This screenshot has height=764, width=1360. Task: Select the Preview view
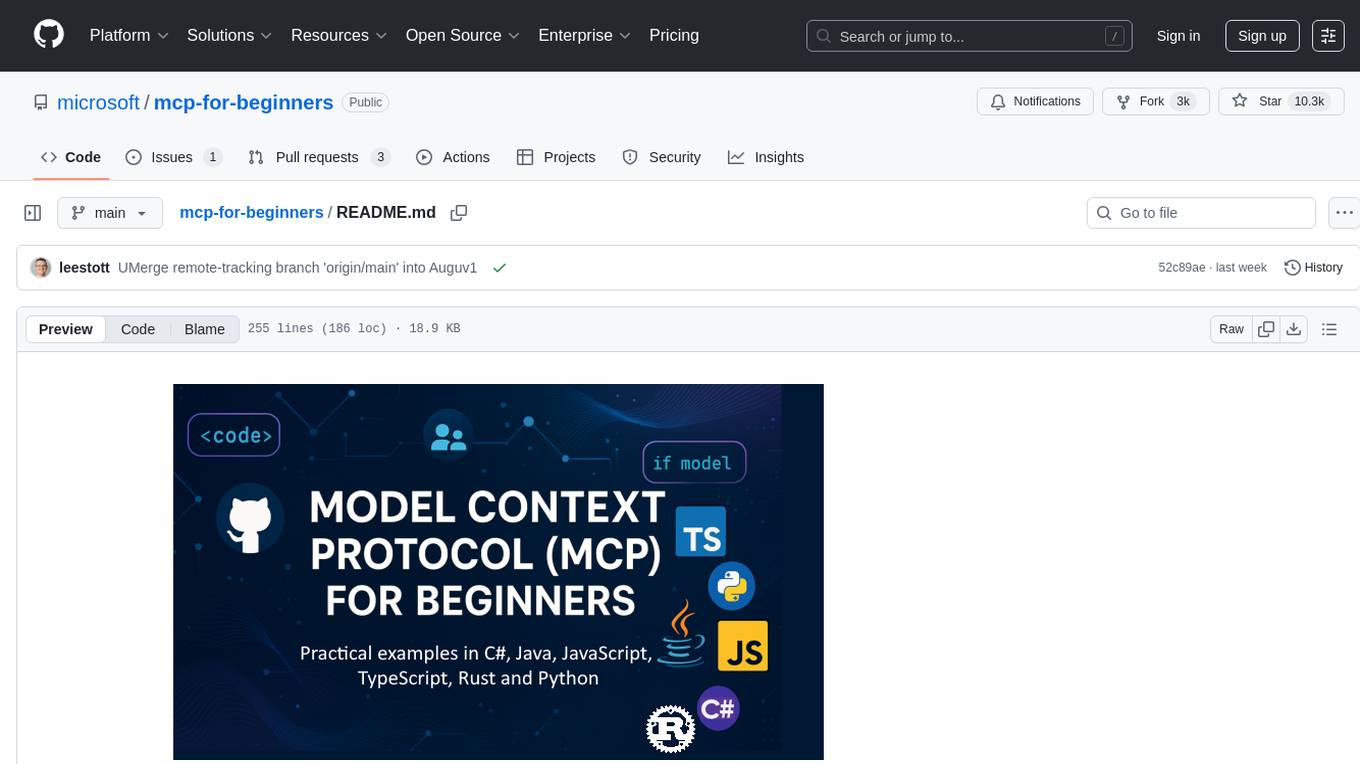click(66, 329)
